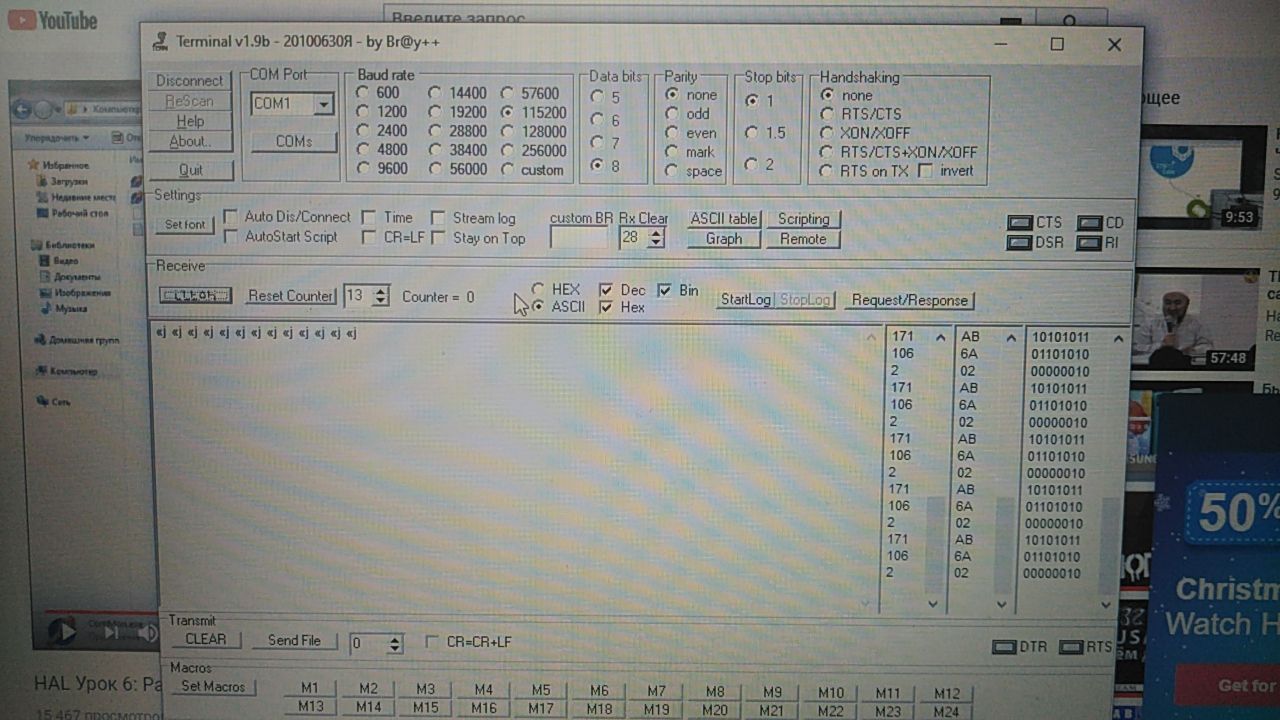Open the Scripting window
Screen dimensions: 1280x720
(803, 219)
